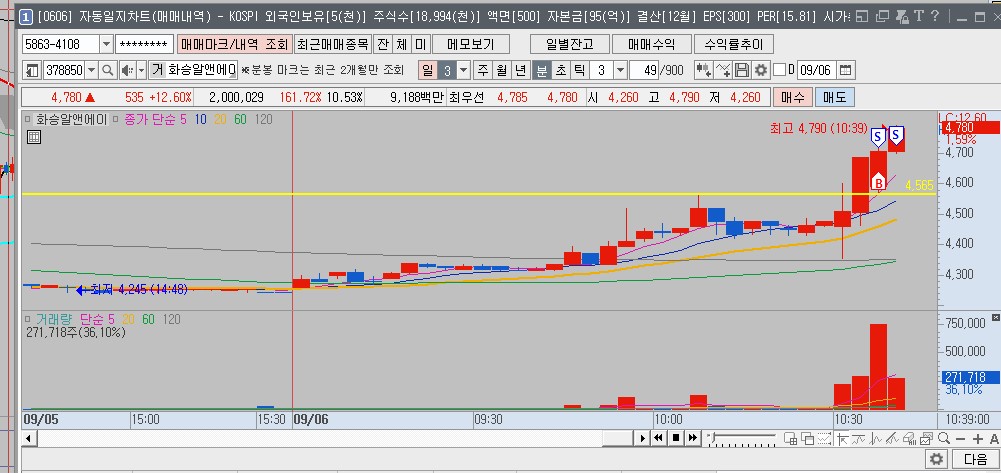This screenshot has width=1001, height=473.
Task: Click the save chart floppy disk icon
Action: 742,70
